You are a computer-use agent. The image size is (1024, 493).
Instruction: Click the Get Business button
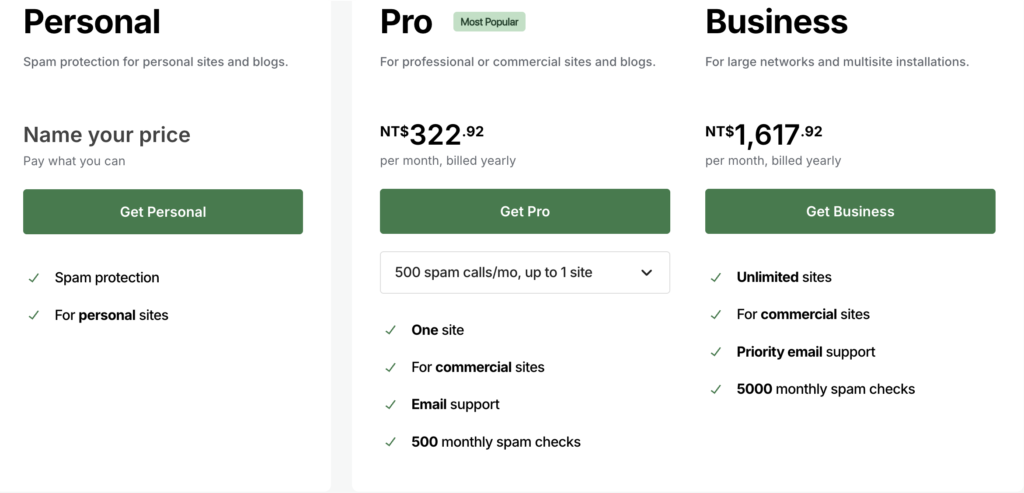coord(850,212)
